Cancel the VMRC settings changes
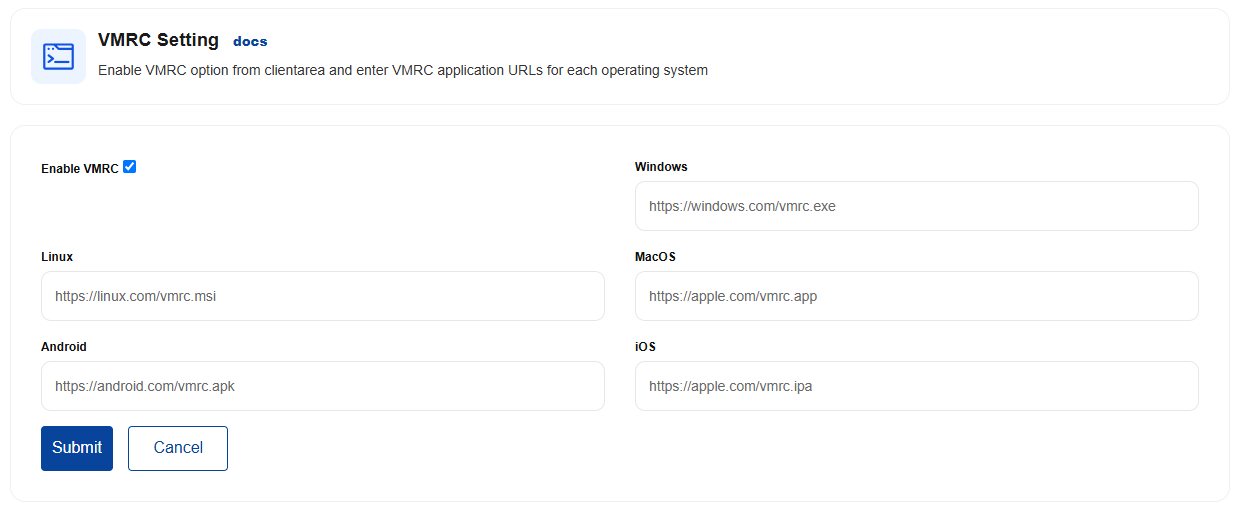 [178, 448]
